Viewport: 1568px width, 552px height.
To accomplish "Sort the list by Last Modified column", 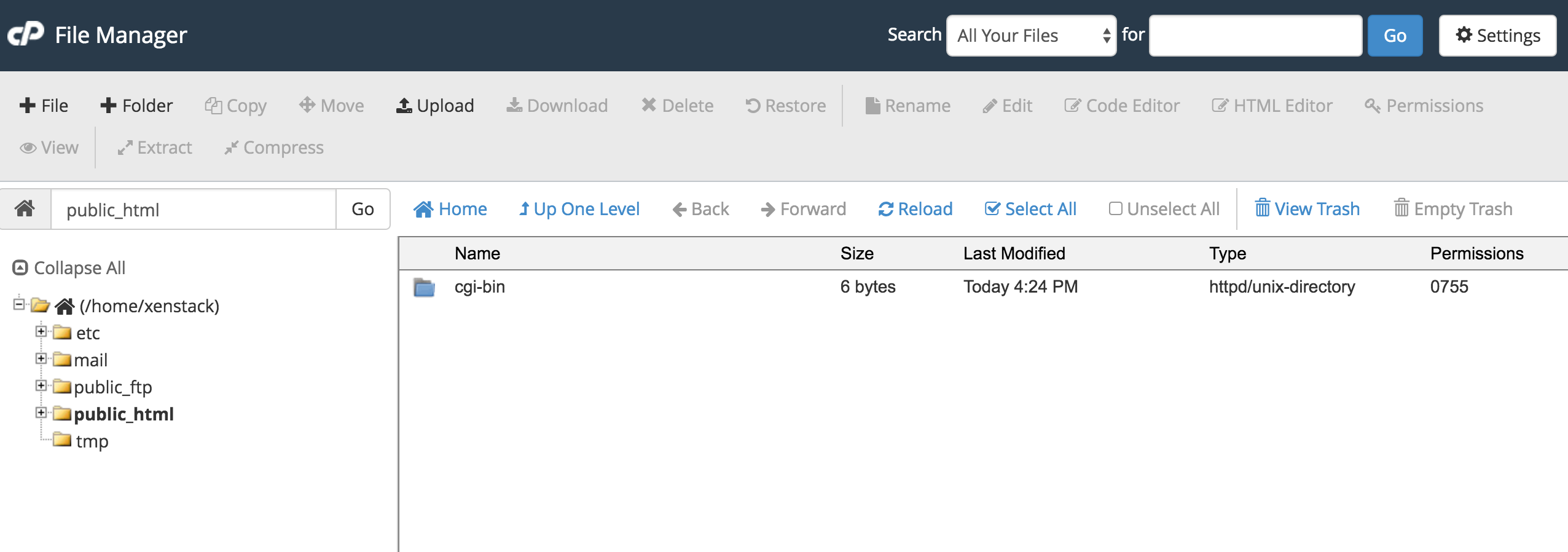I will coord(1014,253).
